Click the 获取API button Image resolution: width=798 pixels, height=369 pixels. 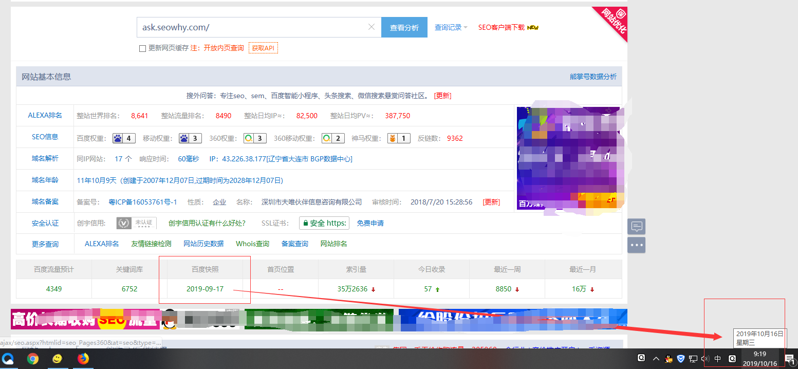(x=263, y=48)
